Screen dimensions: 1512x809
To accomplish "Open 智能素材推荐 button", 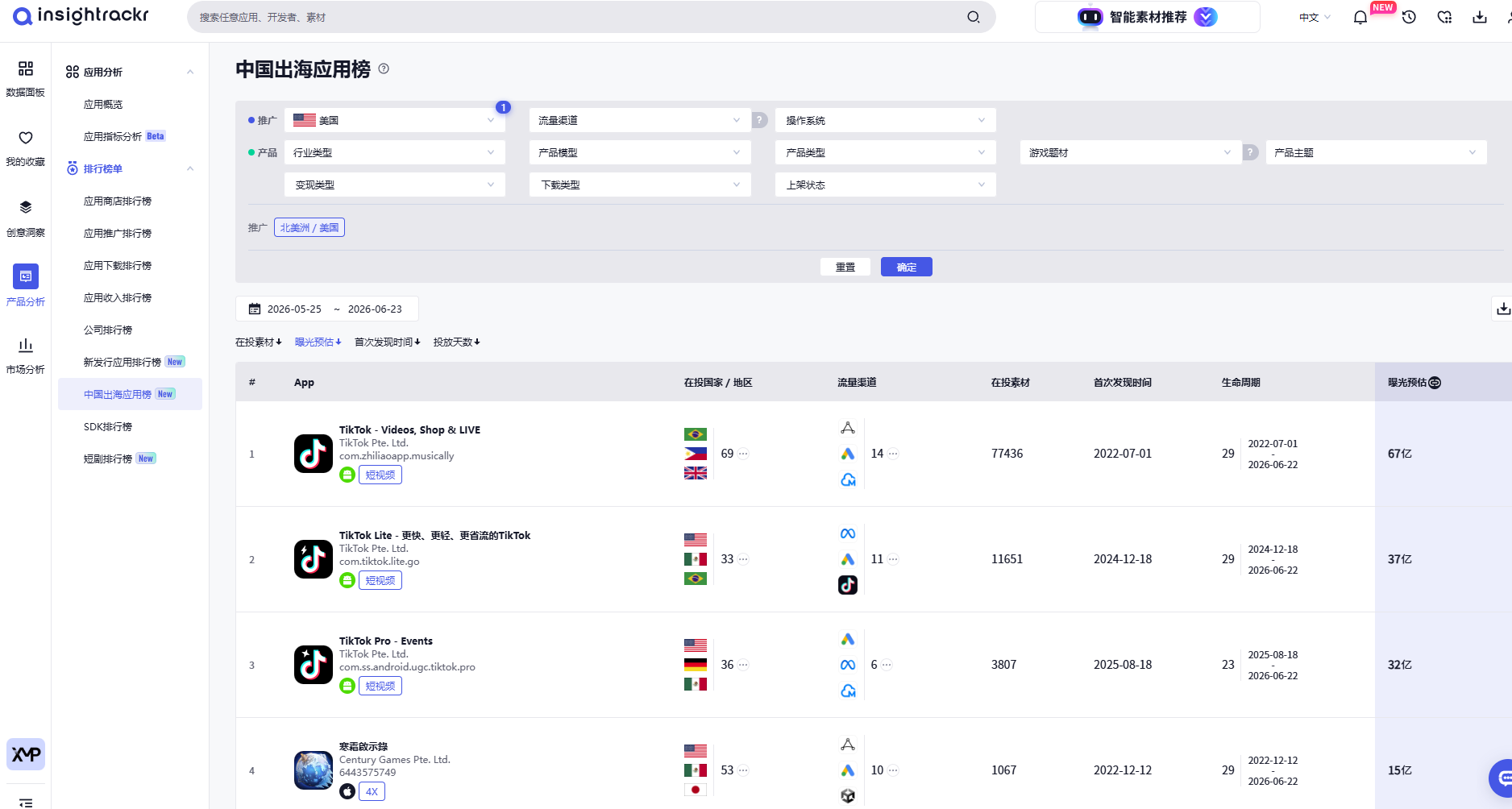I will (1148, 17).
